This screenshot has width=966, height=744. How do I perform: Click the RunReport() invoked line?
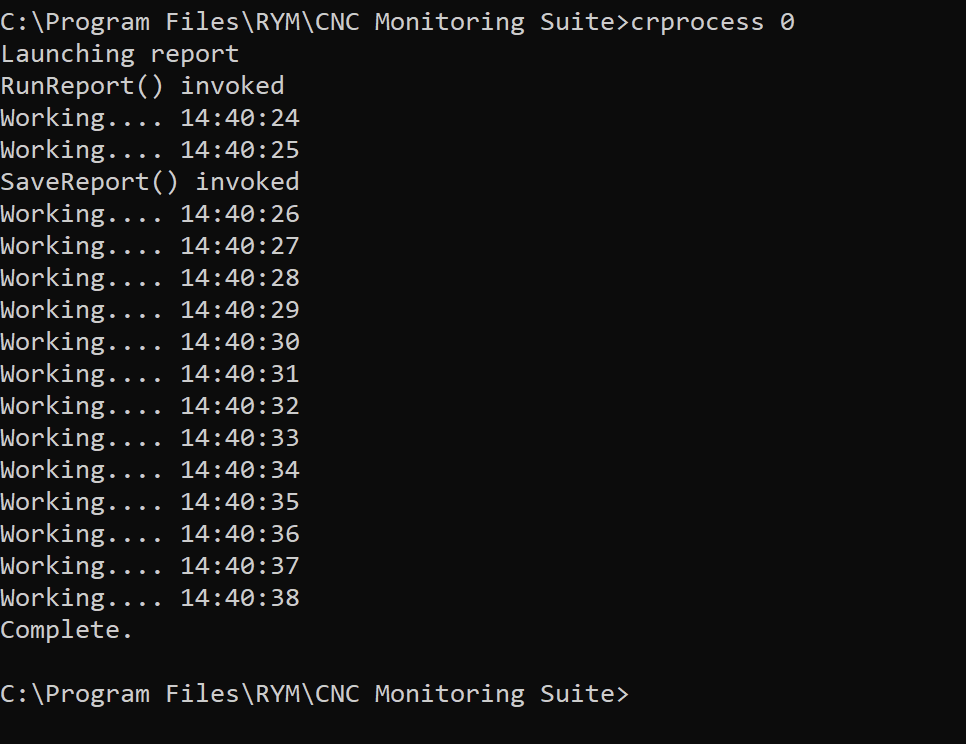point(142,86)
